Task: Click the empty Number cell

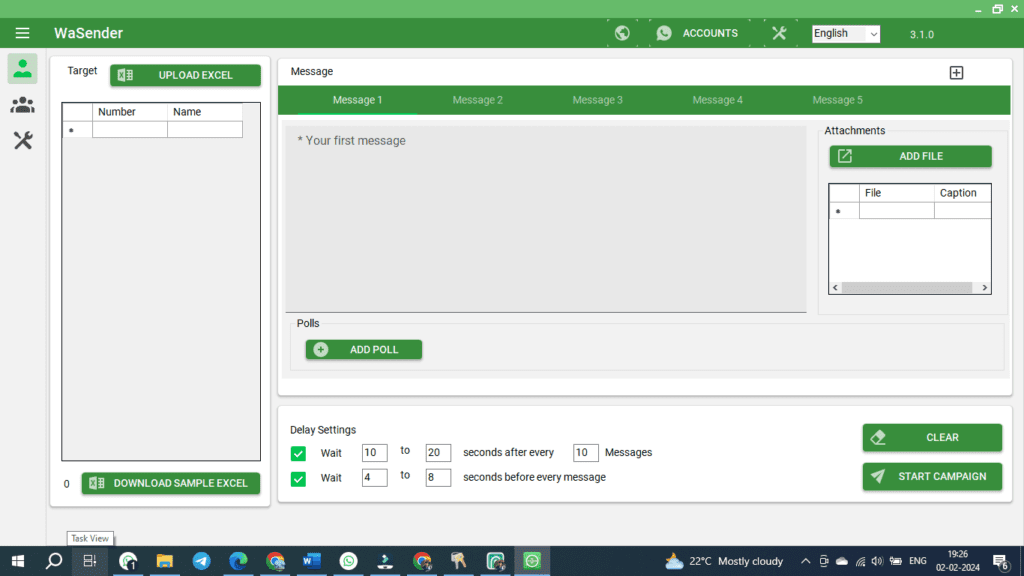Action: coord(129,129)
